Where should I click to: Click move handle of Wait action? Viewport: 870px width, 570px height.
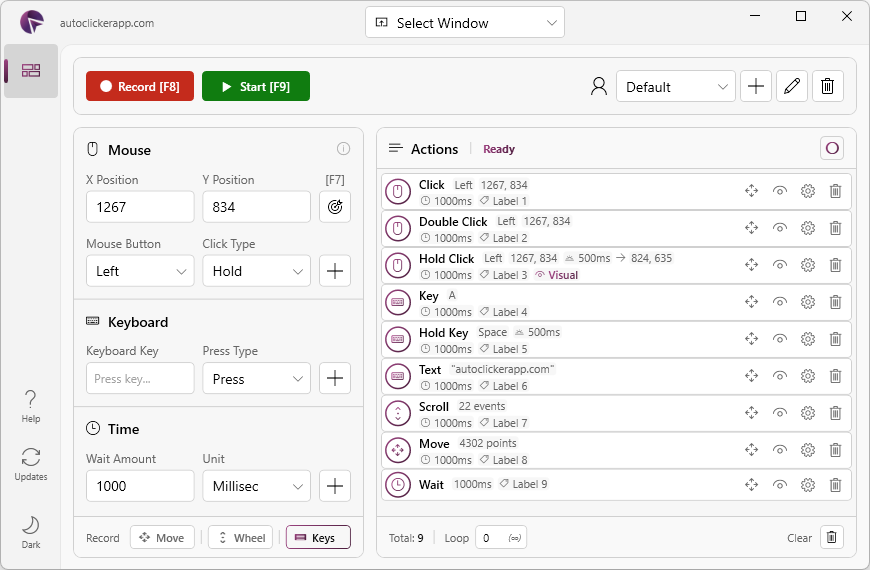751,485
